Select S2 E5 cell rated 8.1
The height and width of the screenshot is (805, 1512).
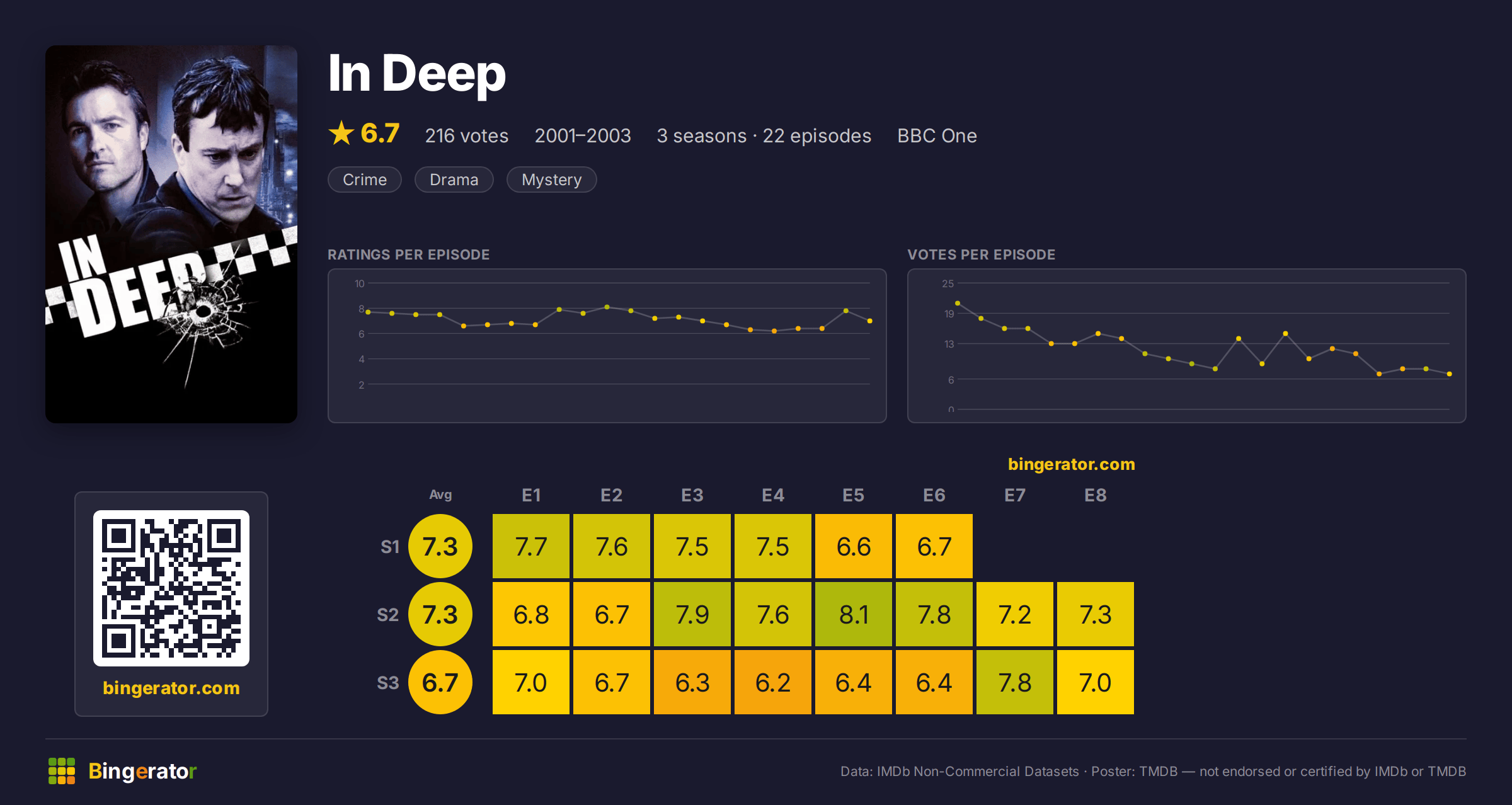click(x=854, y=614)
